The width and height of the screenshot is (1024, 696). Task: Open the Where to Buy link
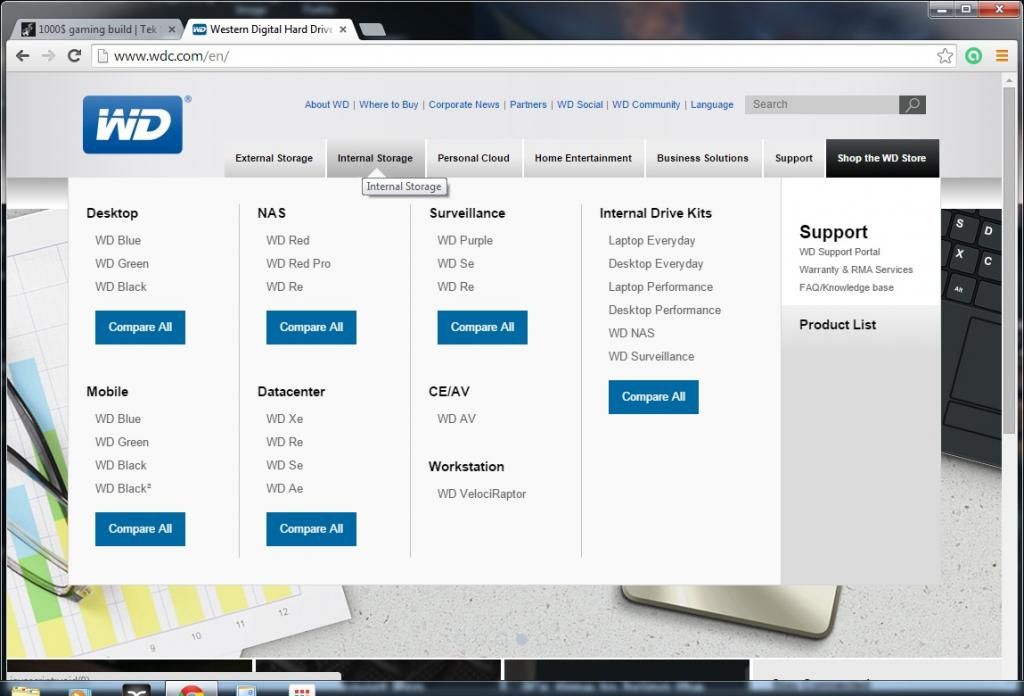pos(389,104)
